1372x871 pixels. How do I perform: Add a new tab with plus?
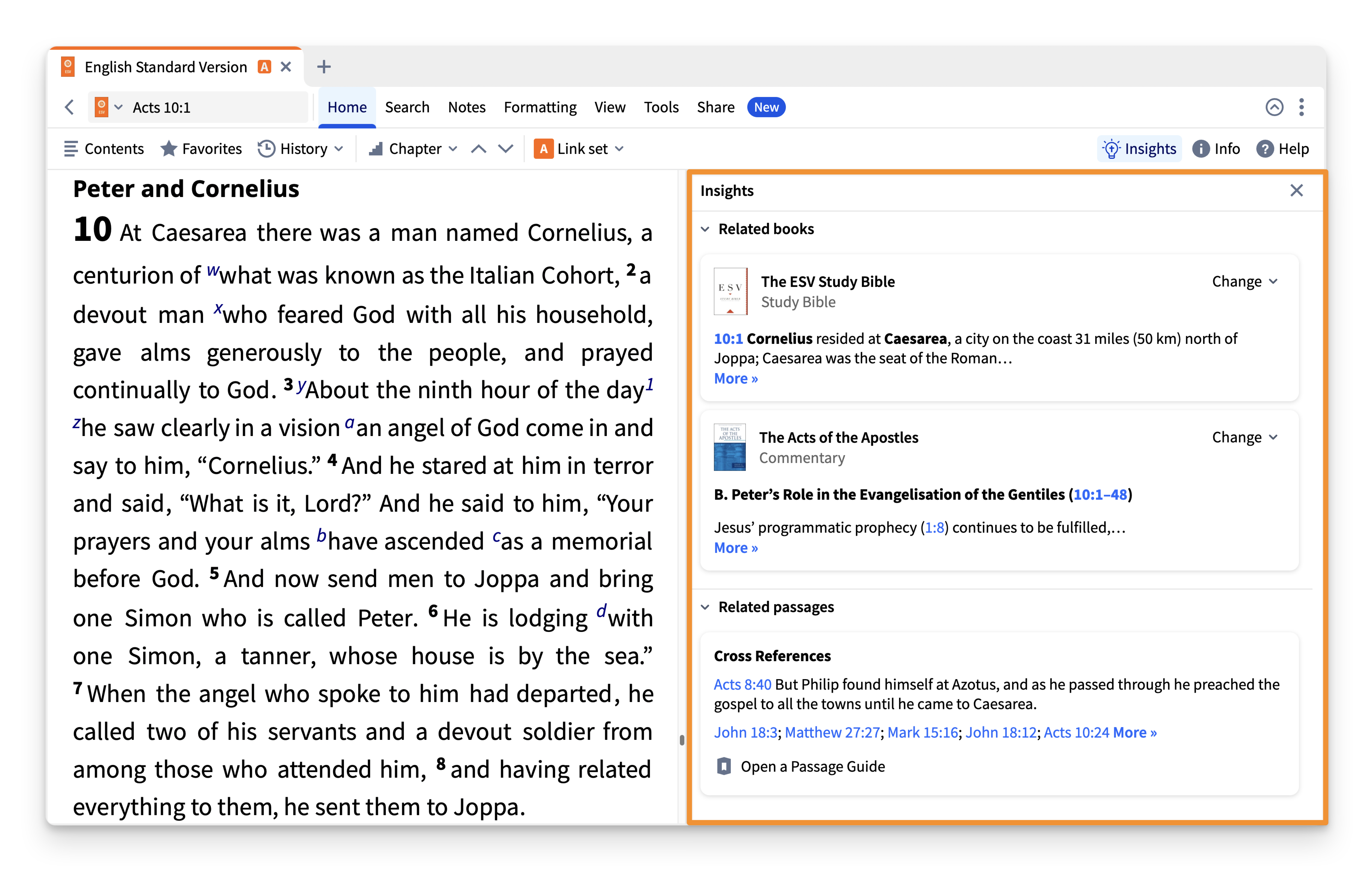(x=324, y=67)
